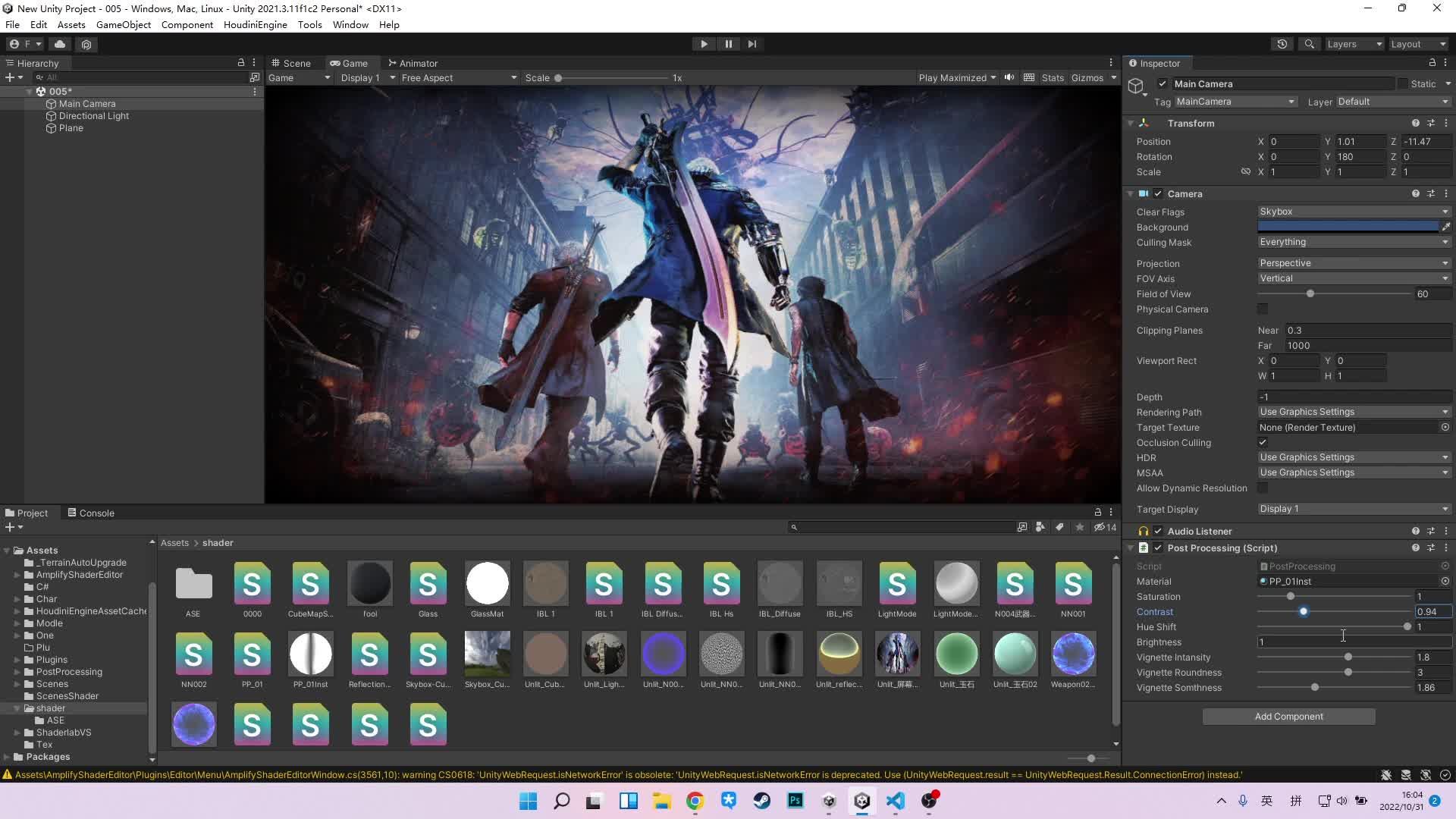Switch to the Animator tab
The height and width of the screenshot is (819, 1456).
[413, 63]
